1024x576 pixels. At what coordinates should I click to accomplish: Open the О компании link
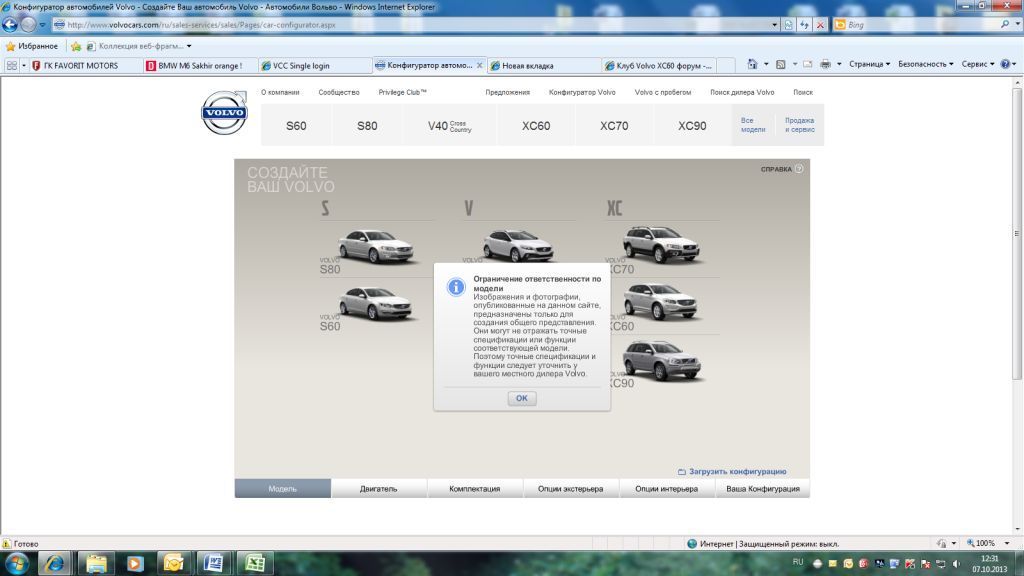280,92
